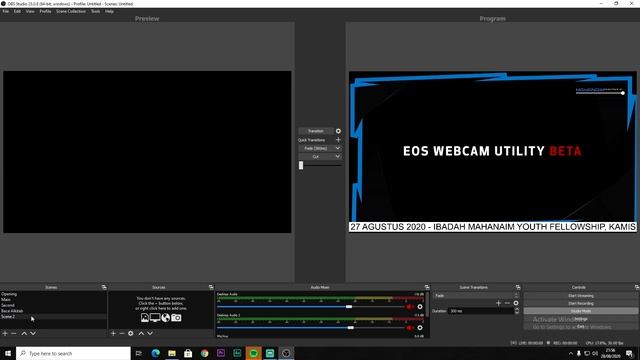
Task: Open the Profile menu
Action: pyautogui.click(x=45, y=11)
